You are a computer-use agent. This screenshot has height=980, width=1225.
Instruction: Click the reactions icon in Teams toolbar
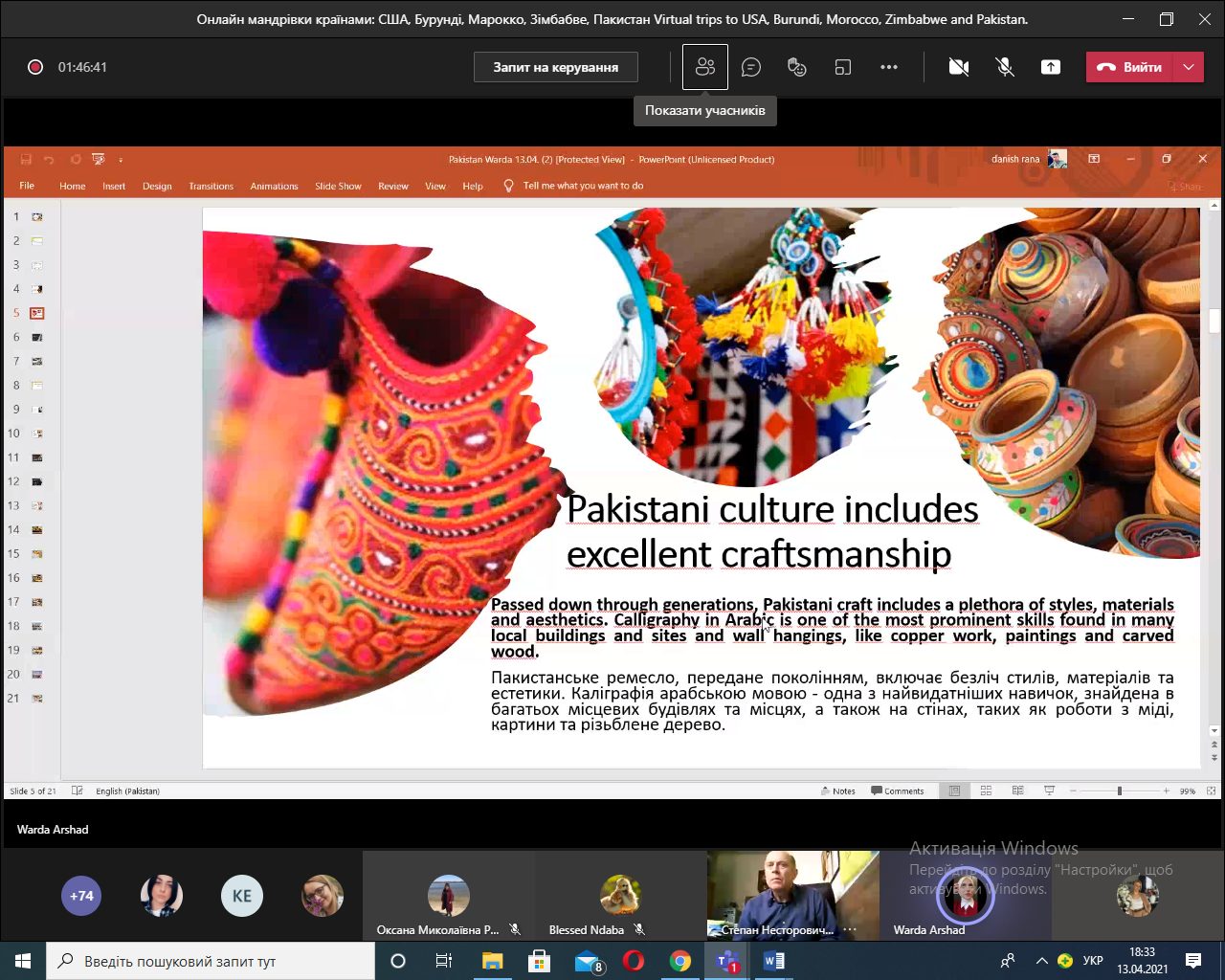[796, 67]
